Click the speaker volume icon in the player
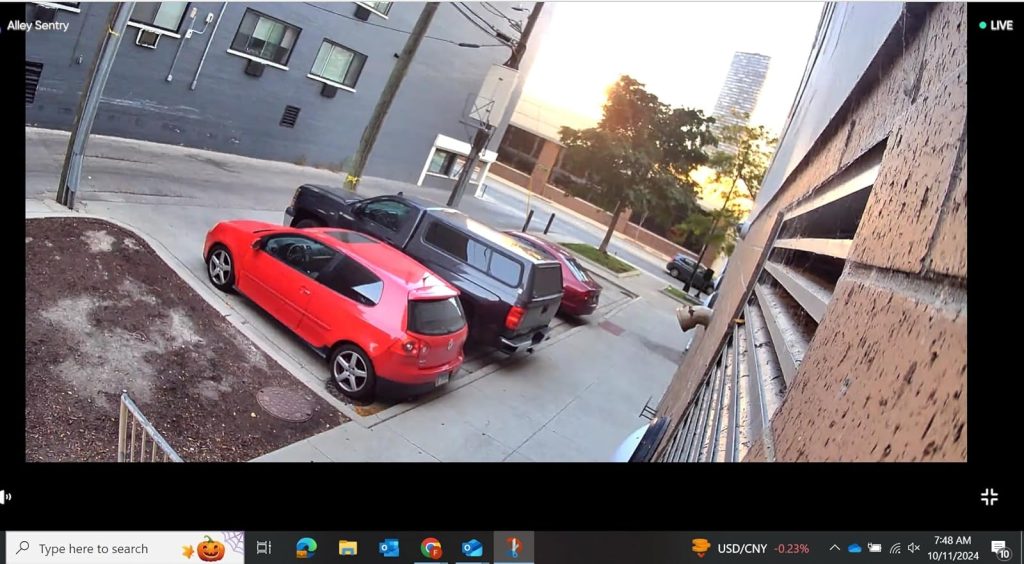 click(x=5, y=497)
